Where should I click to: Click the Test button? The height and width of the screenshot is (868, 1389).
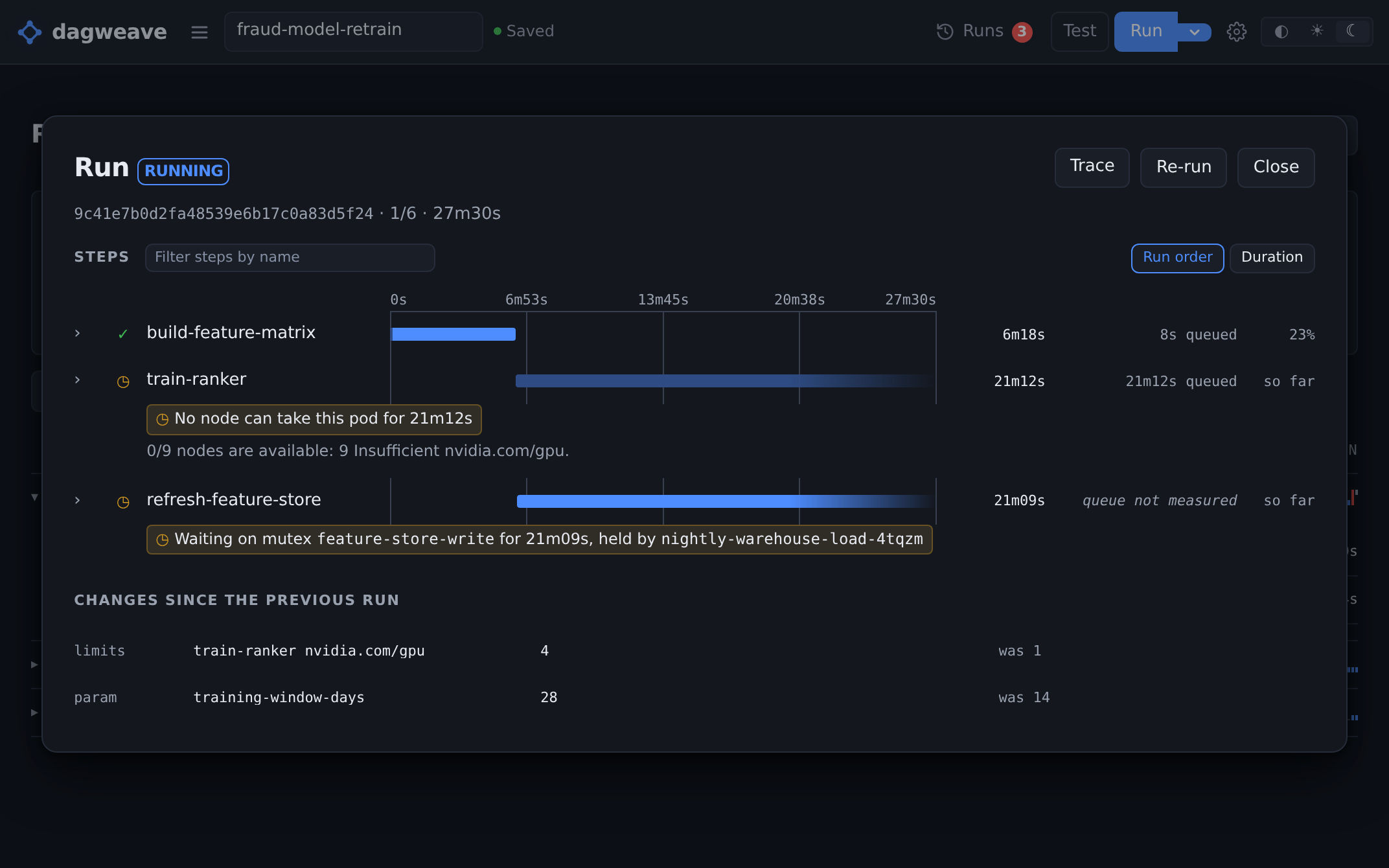[1079, 31]
